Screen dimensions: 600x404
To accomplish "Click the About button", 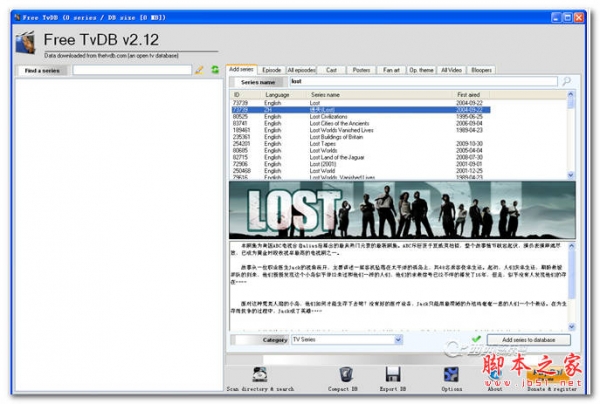I will click(x=495, y=380).
